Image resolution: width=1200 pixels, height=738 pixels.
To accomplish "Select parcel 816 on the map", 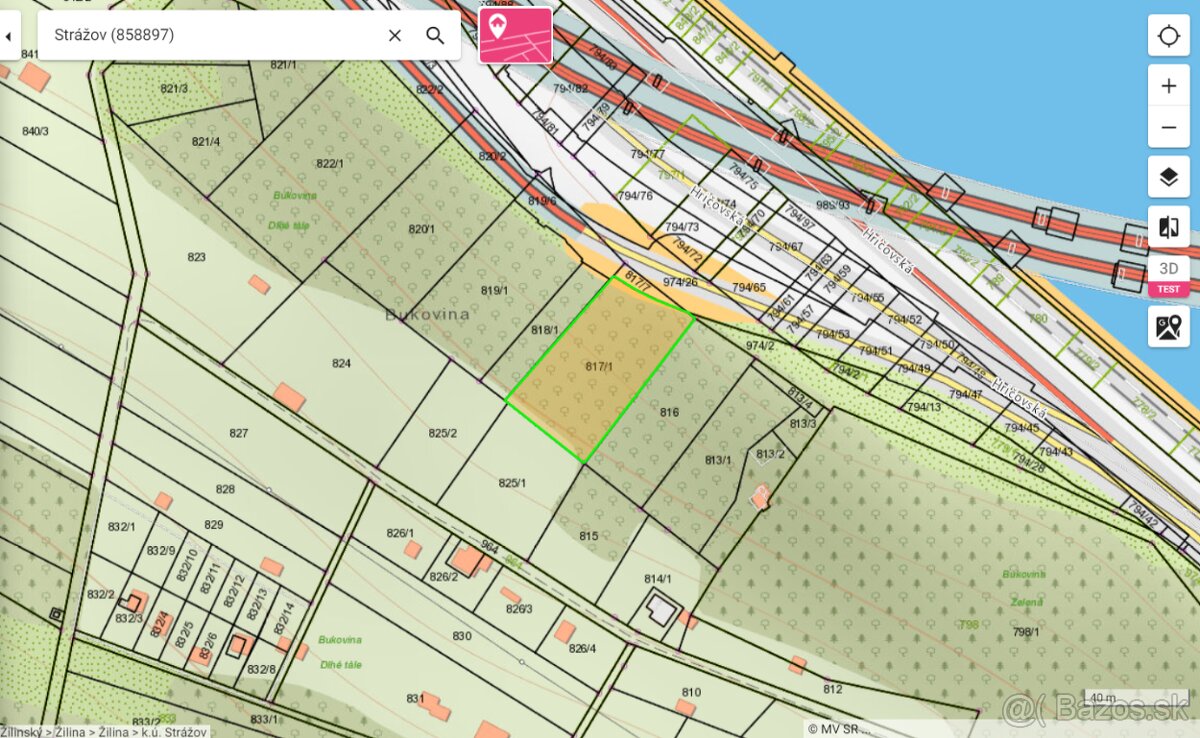I will click(x=669, y=412).
